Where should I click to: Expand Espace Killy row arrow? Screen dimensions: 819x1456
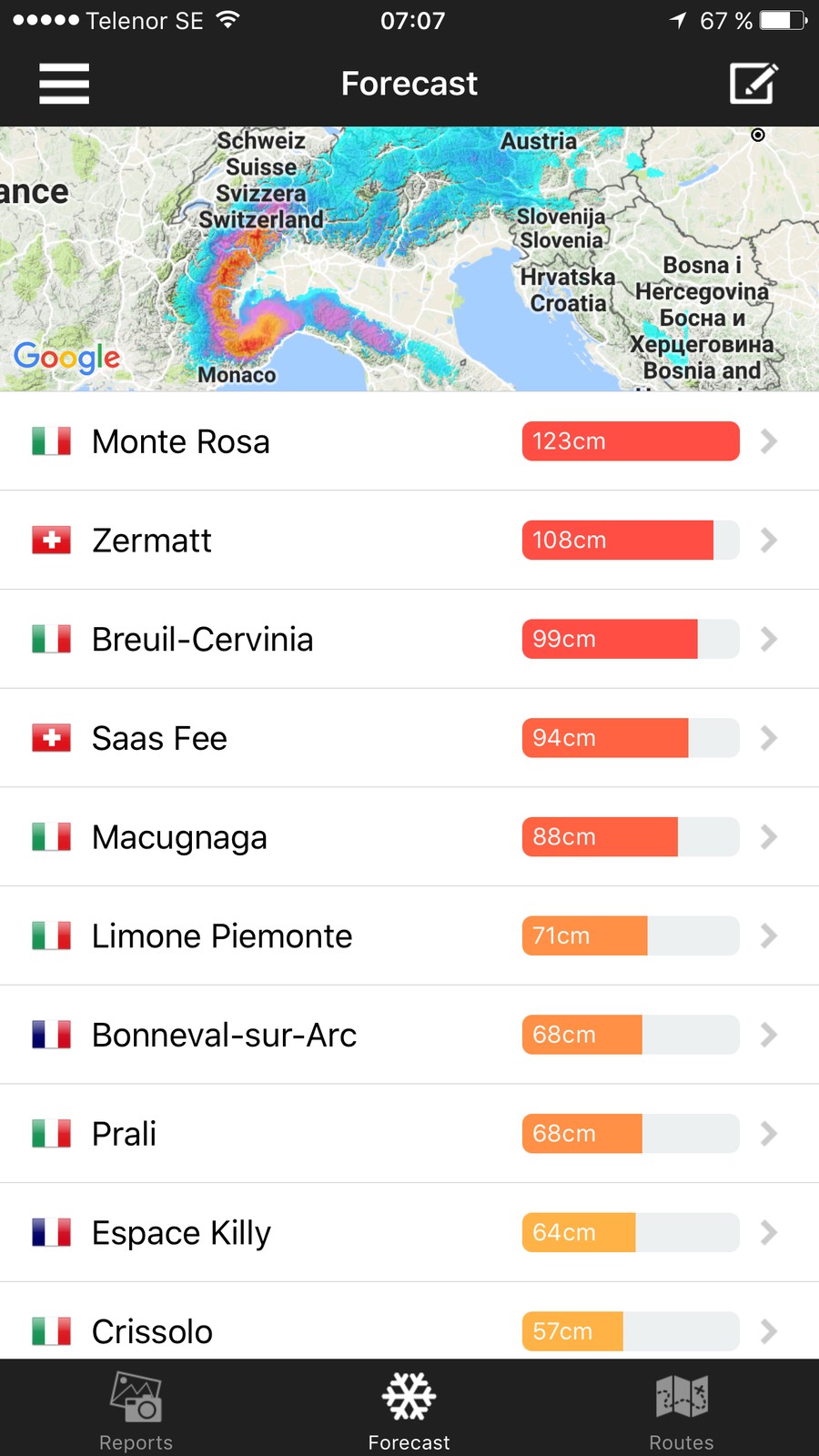pos(769,1233)
